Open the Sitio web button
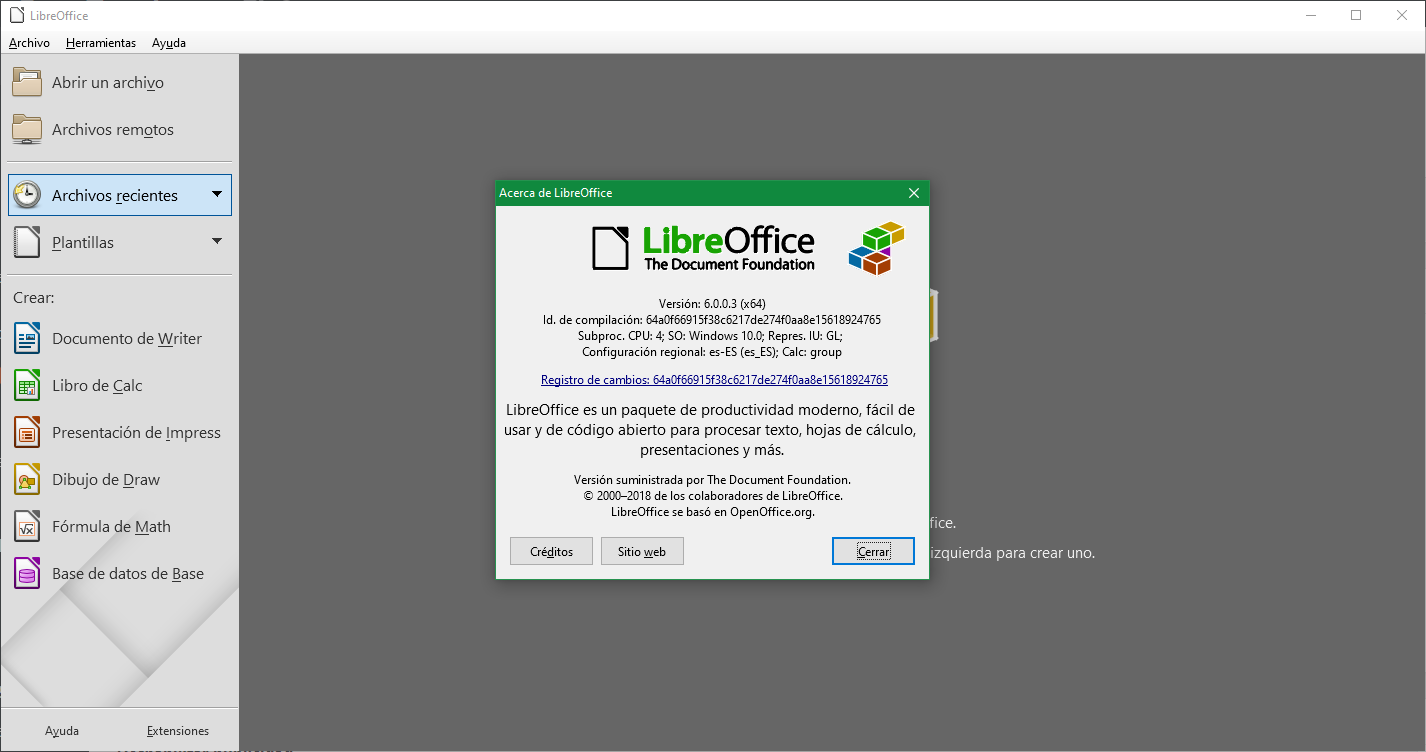Image resolution: width=1426 pixels, height=752 pixels. coord(642,551)
